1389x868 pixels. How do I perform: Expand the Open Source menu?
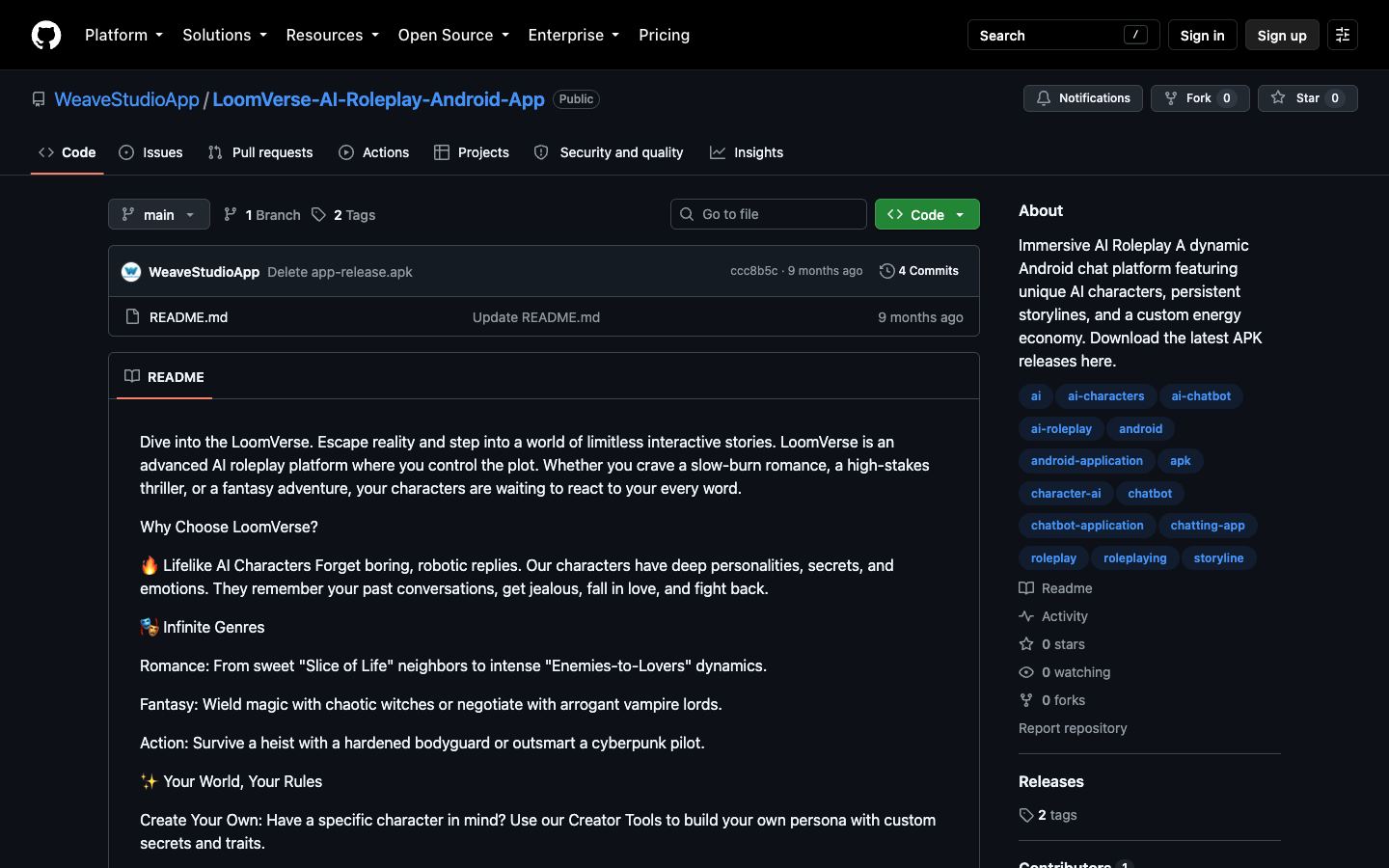pos(452,35)
